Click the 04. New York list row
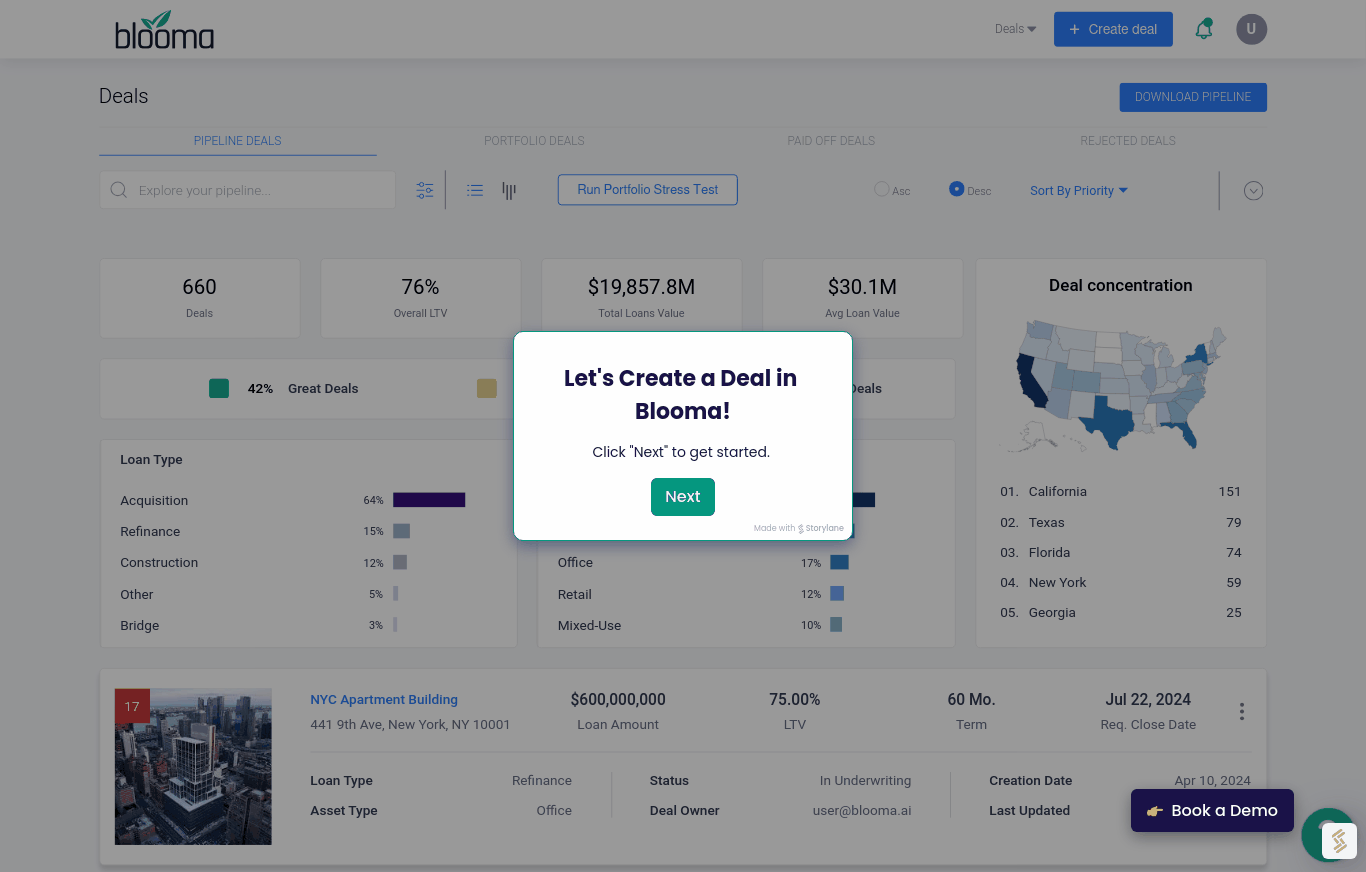 (1120, 582)
